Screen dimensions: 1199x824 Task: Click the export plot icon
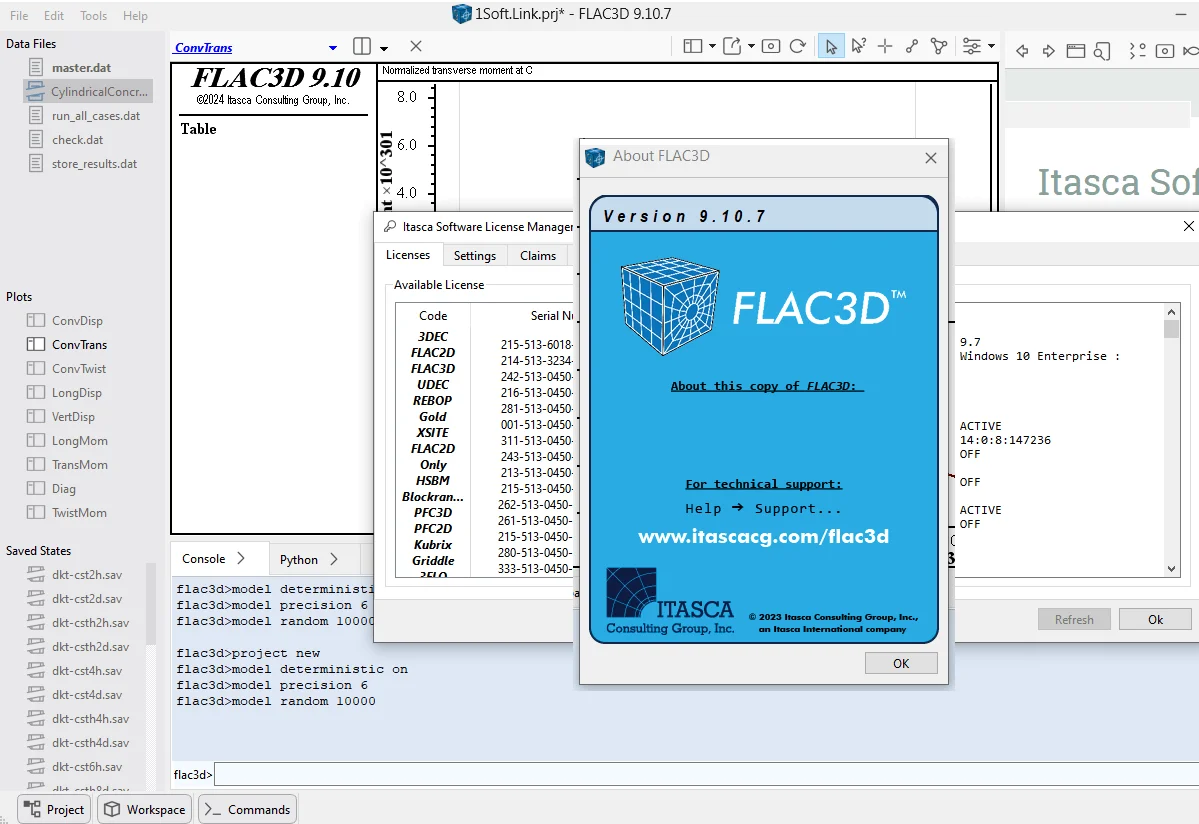click(x=732, y=47)
